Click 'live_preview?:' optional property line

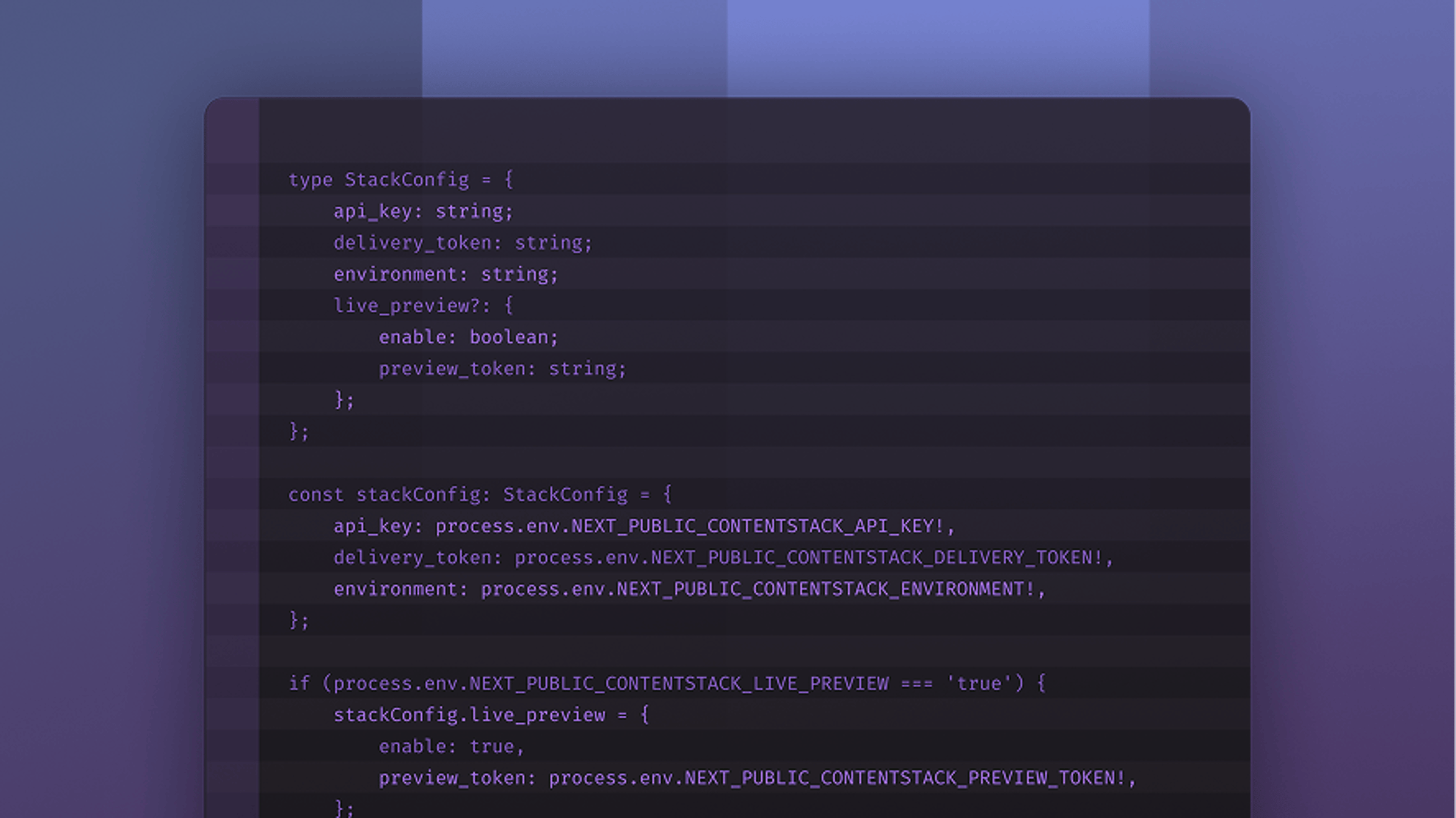pos(424,306)
